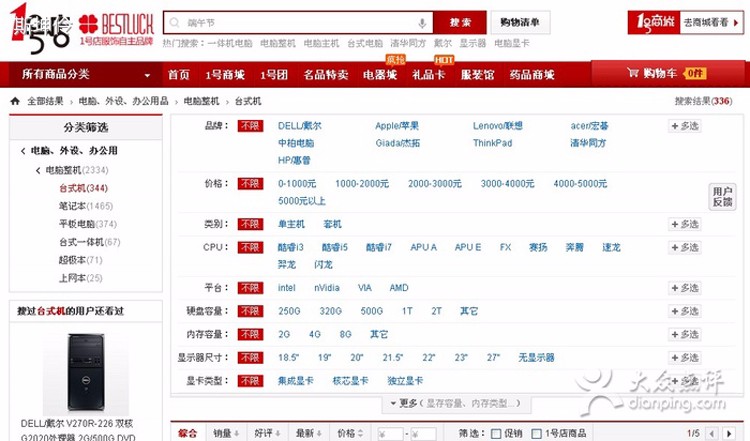Select 不限 for 价格
The width and height of the screenshot is (750, 441).
250,184
